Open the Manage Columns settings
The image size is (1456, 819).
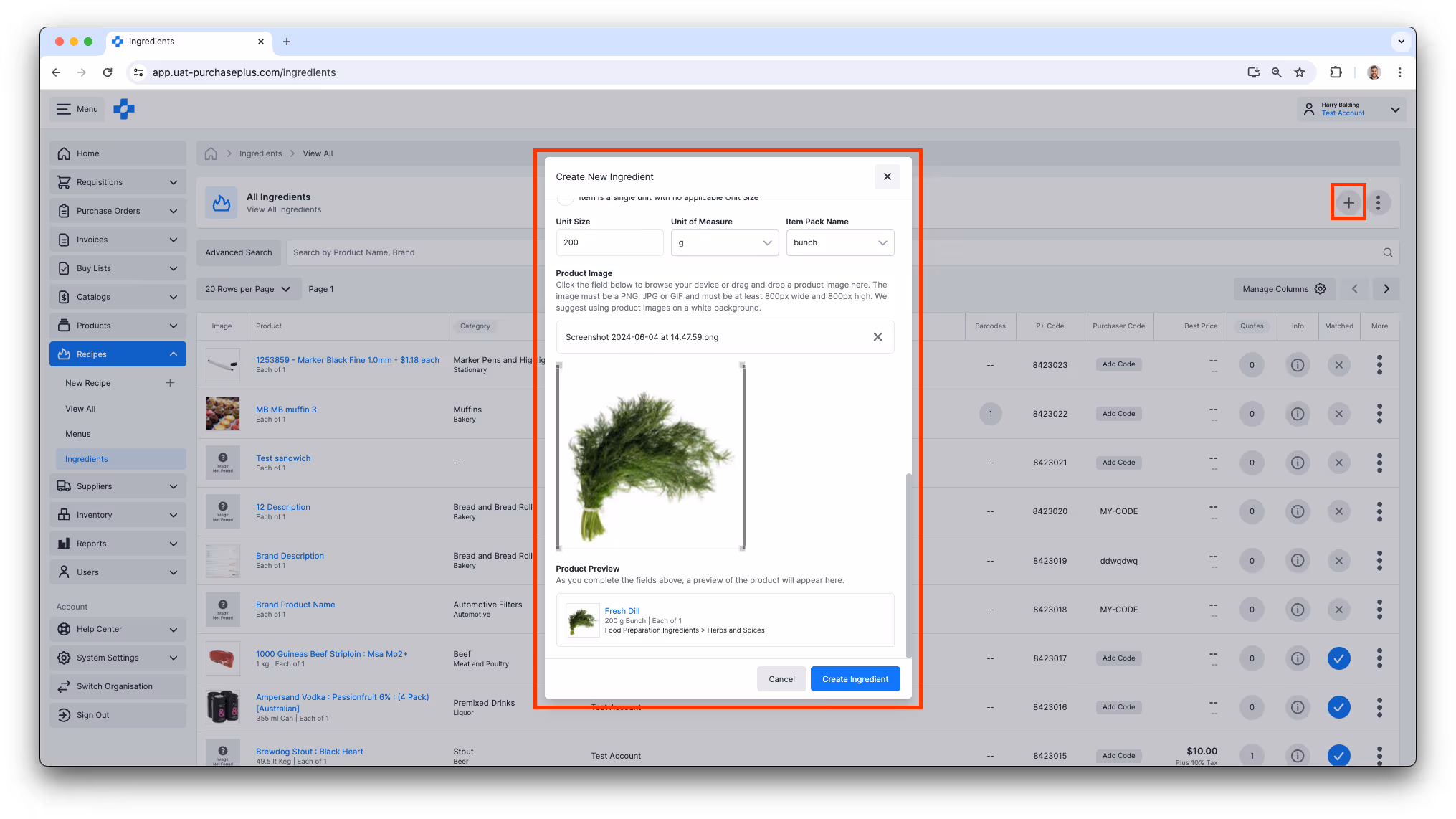point(1284,288)
